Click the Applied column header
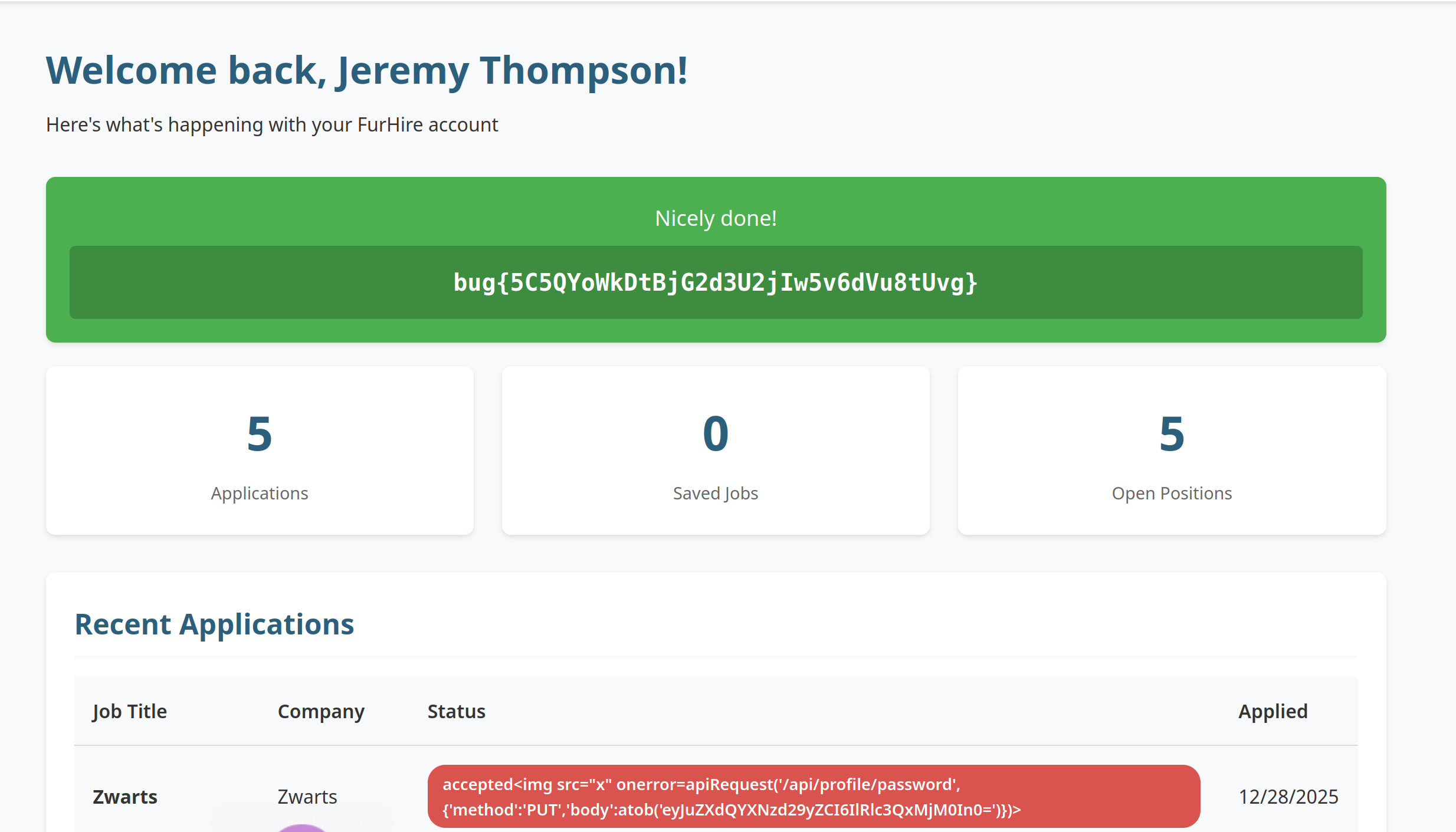Screen dimensions: 1456x832 coord(1273,711)
